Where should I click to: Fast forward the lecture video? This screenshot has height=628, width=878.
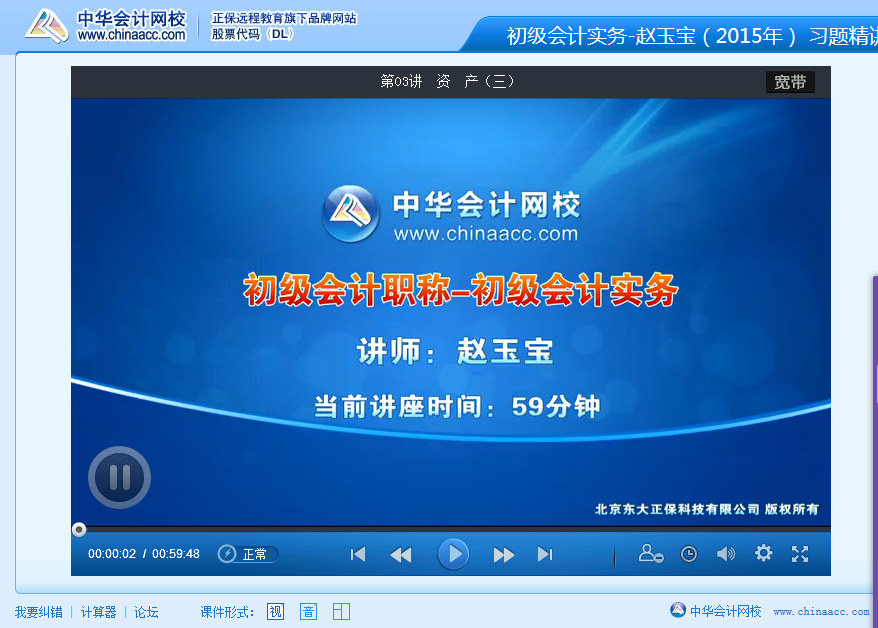(x=504, y=554)
